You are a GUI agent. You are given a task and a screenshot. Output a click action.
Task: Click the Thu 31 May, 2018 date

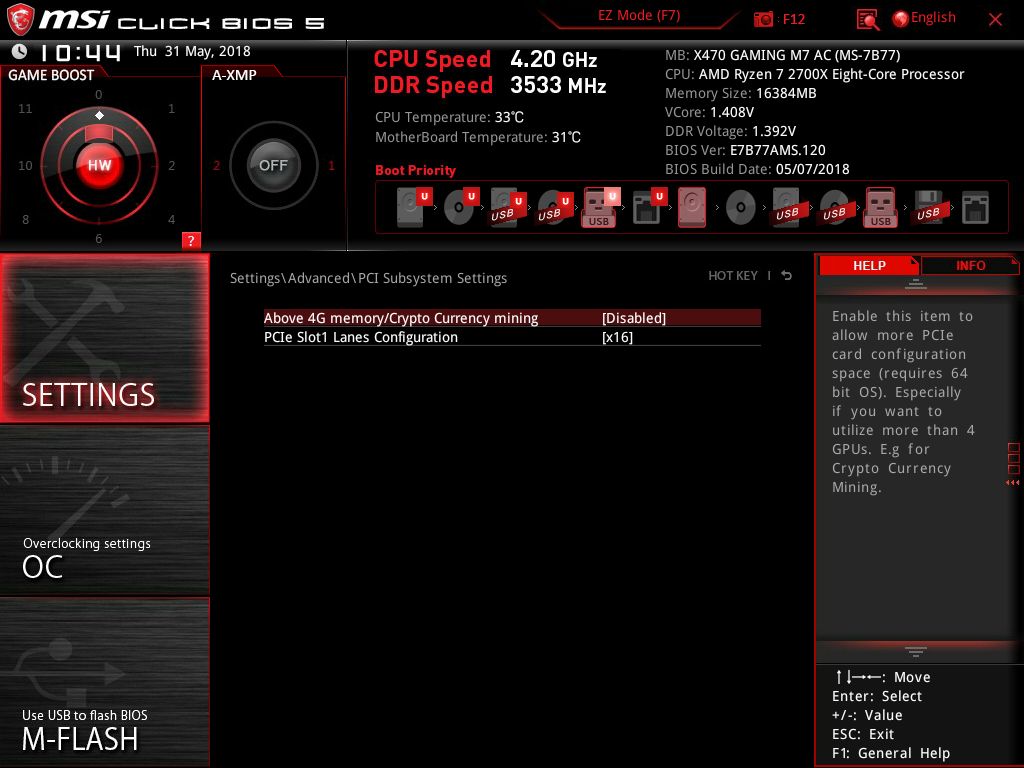click(192, 52)
